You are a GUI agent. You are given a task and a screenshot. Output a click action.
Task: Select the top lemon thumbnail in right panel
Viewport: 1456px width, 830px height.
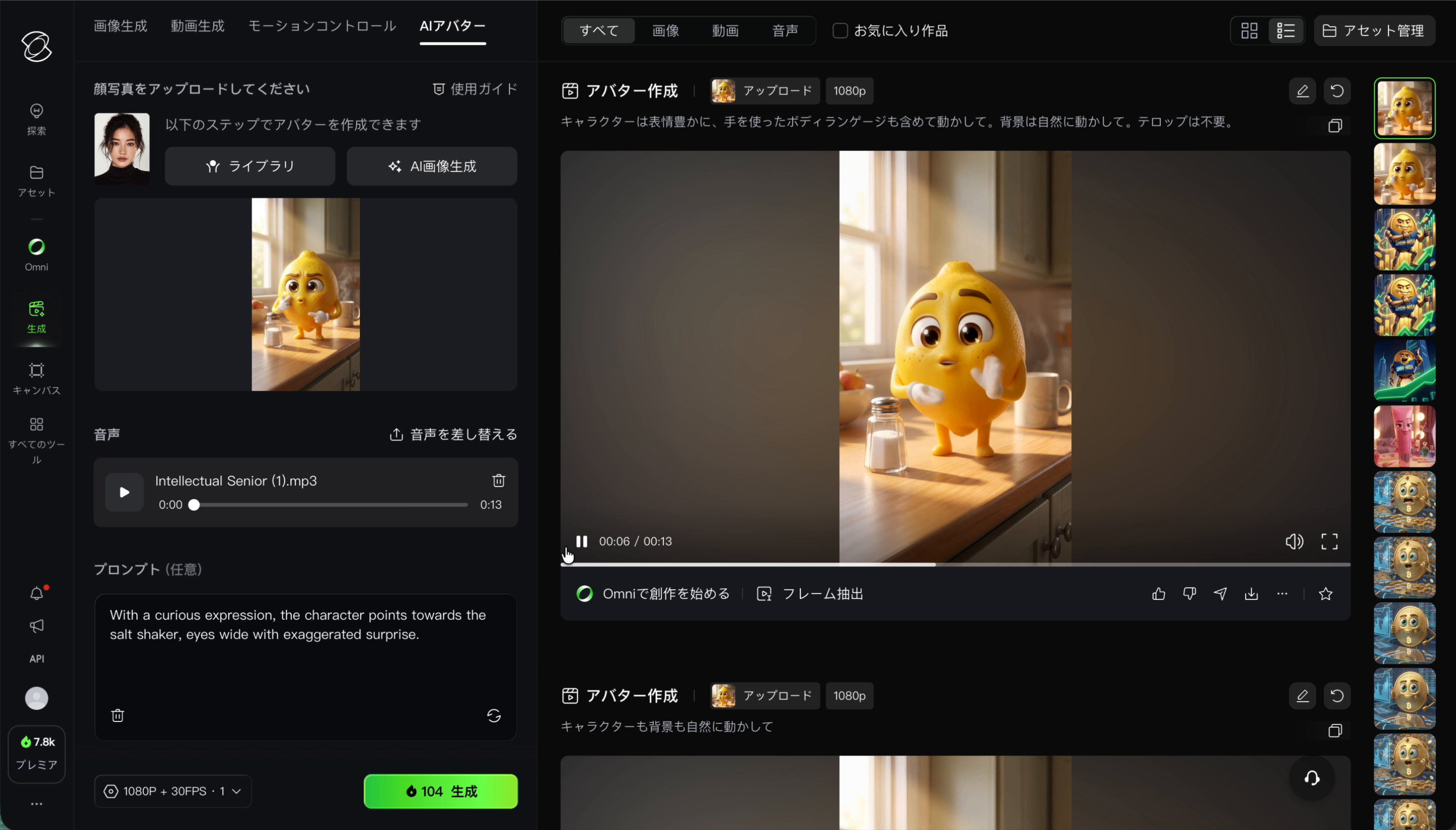tap(1404, 108)
